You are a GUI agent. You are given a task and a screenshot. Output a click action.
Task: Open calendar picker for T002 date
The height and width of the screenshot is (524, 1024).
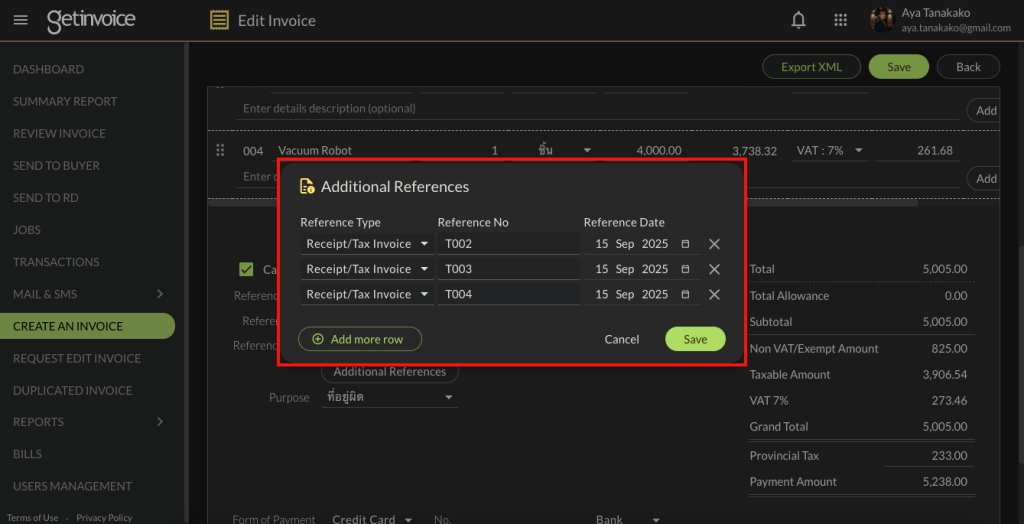685,244
